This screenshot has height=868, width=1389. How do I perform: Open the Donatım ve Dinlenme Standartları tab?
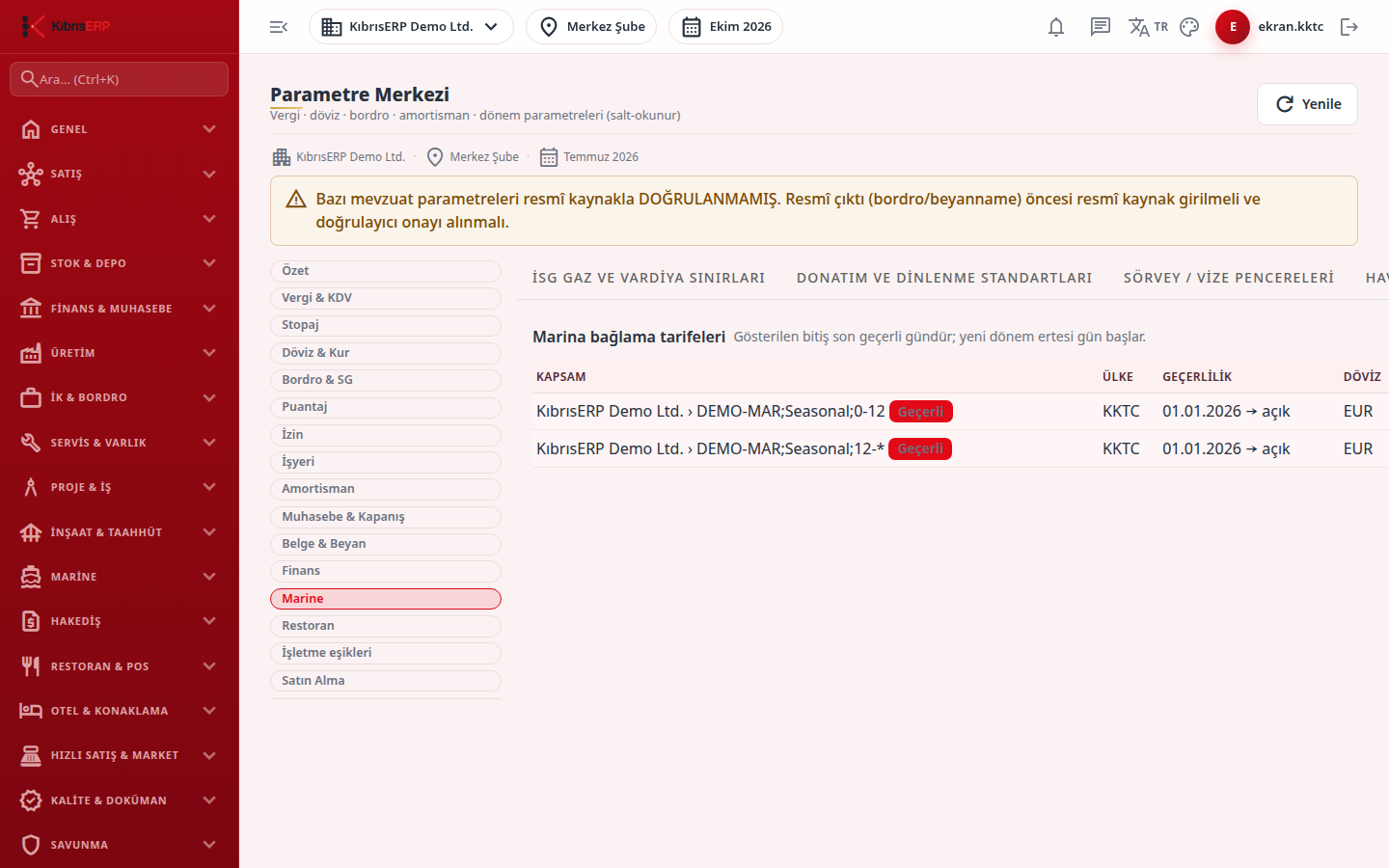tap(944, 278)
